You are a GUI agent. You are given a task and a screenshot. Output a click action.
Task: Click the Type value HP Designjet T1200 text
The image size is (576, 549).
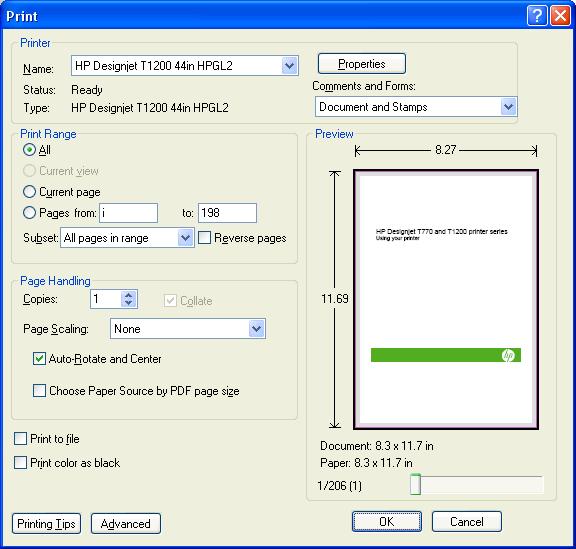pyautogui.click(x=150, y=108)
